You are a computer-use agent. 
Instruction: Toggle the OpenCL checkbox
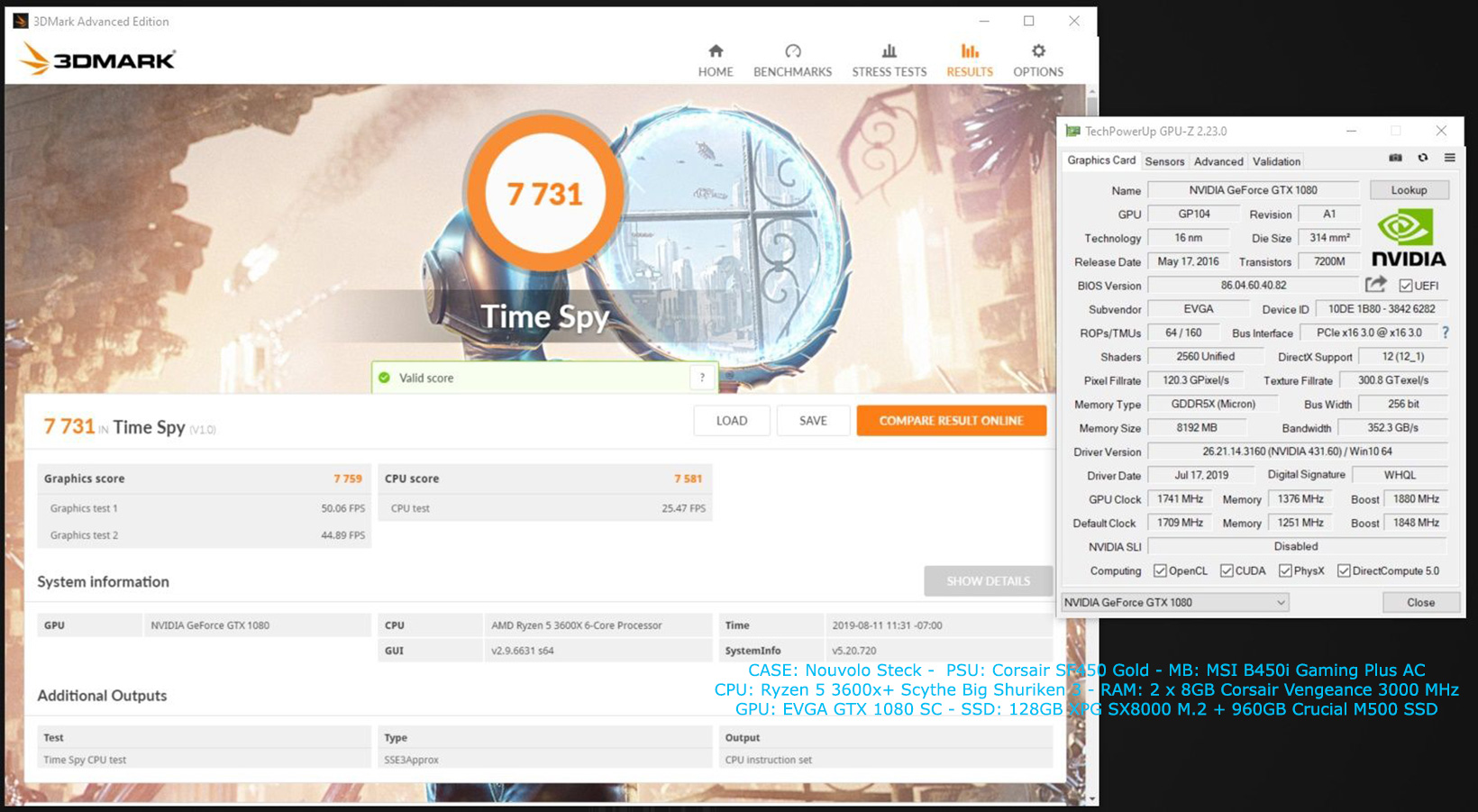[x=1160, y=570]
